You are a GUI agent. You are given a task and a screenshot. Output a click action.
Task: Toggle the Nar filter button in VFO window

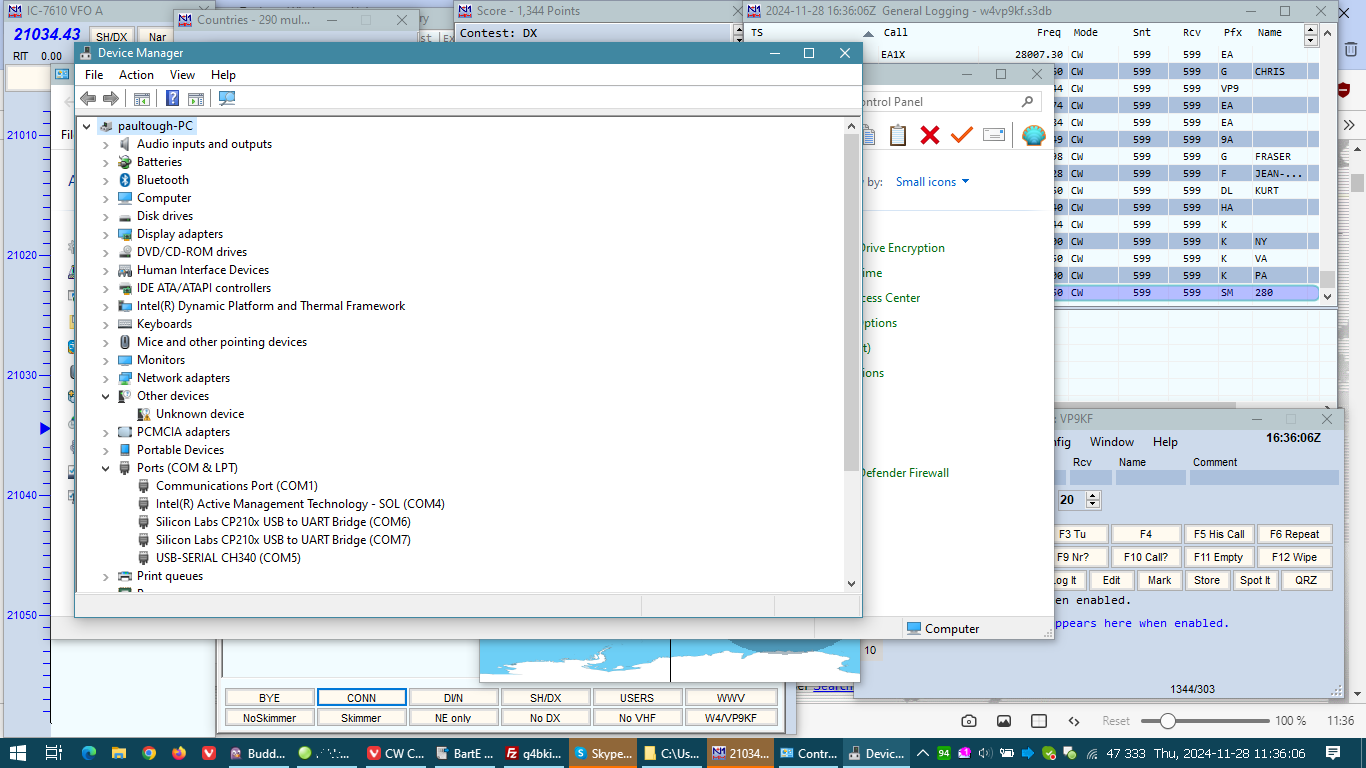[x=157, y=37]
